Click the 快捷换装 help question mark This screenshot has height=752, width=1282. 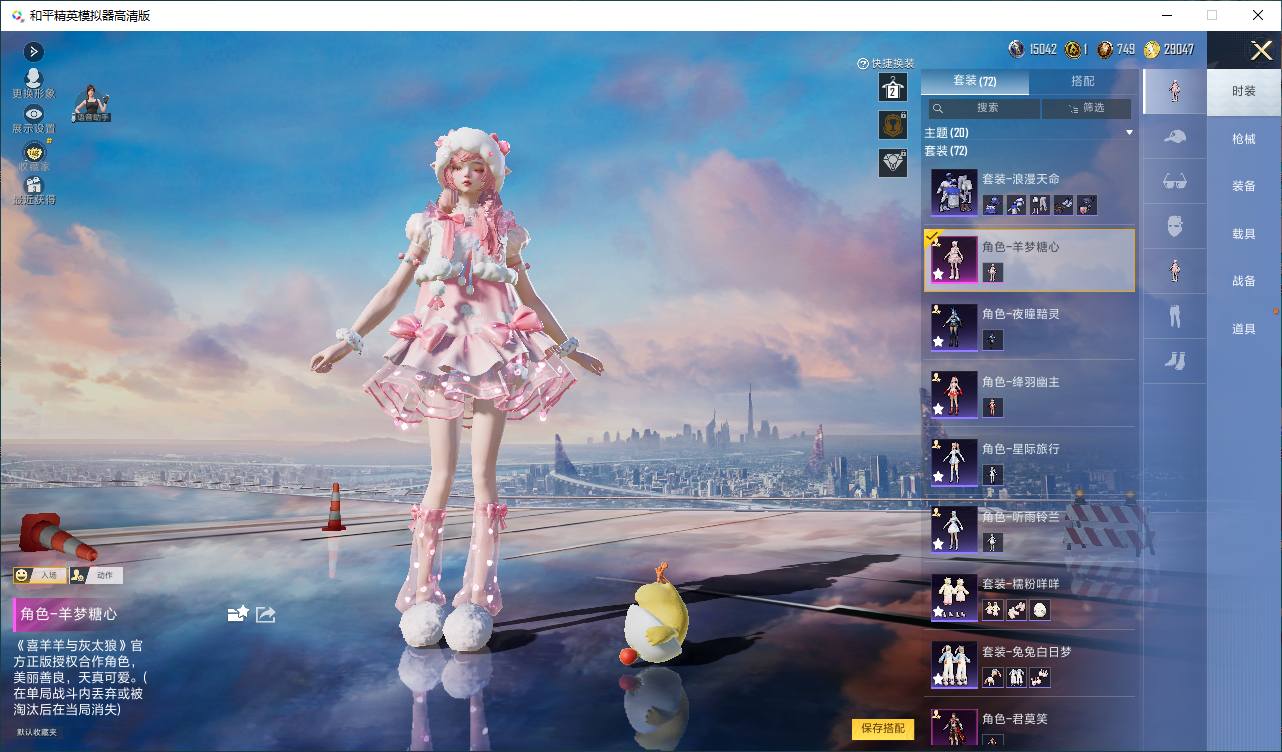(863, 63)
